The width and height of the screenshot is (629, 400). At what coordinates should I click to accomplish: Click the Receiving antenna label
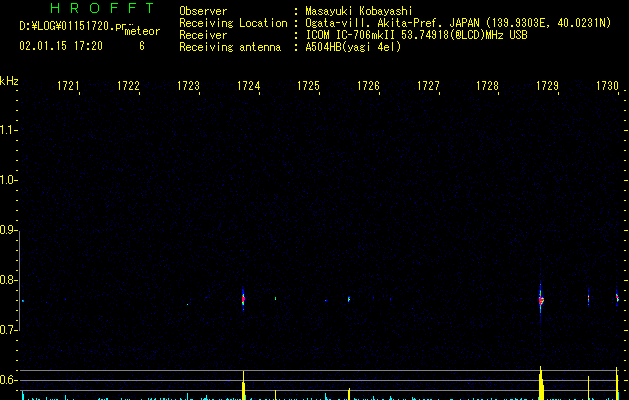point(230,47)
